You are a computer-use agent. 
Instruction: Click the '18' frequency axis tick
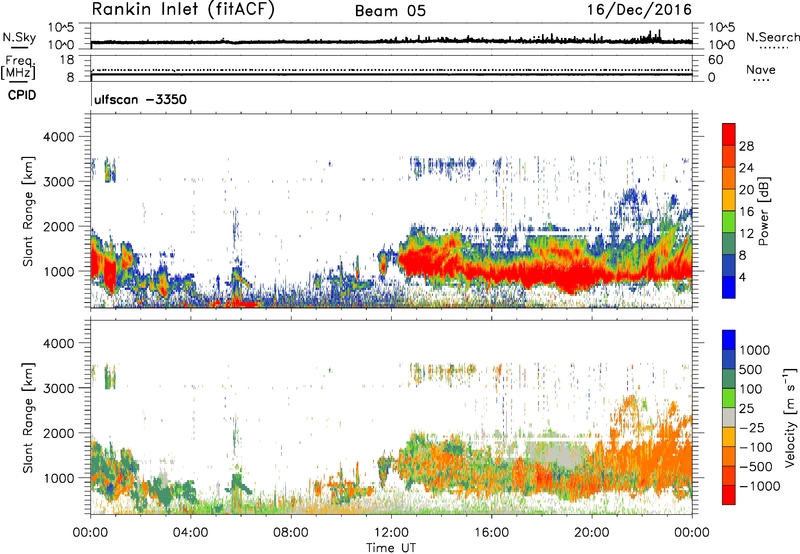click(x=67, y=60)
